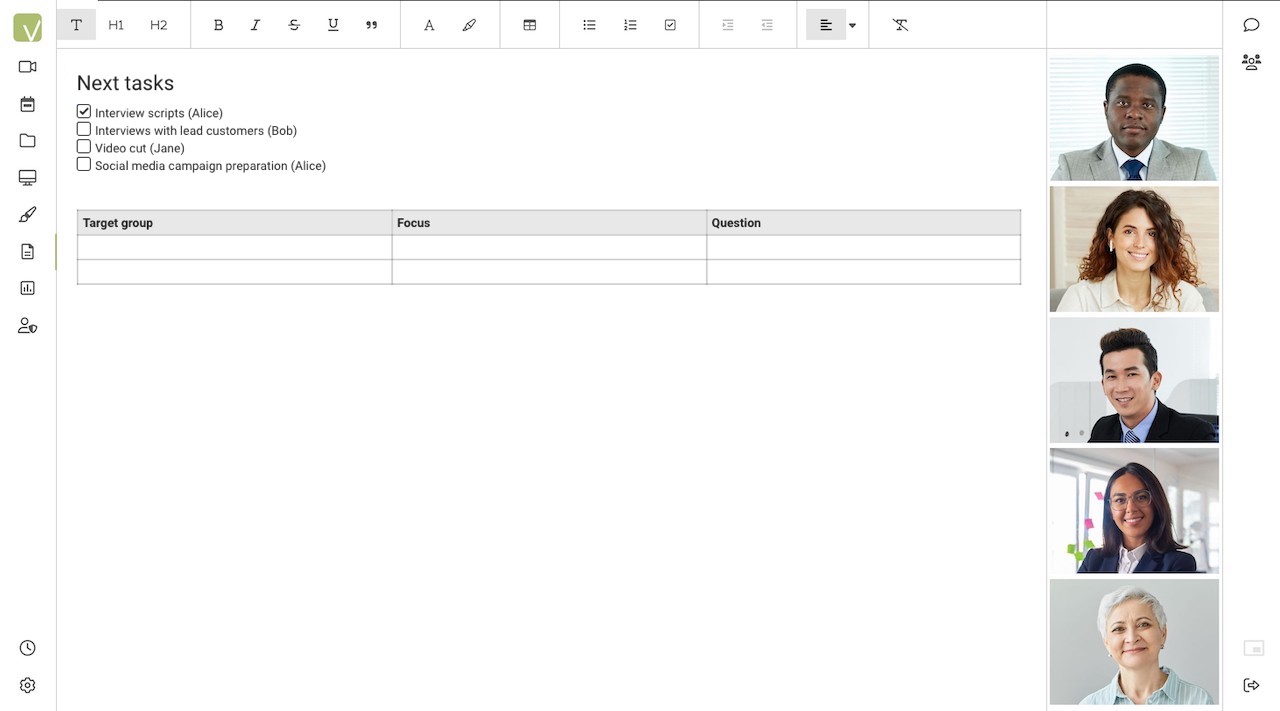The height and width of the screenshot is (711, 1280).
Task: Open the polls chart panel
Action: (x=27, y=287)
